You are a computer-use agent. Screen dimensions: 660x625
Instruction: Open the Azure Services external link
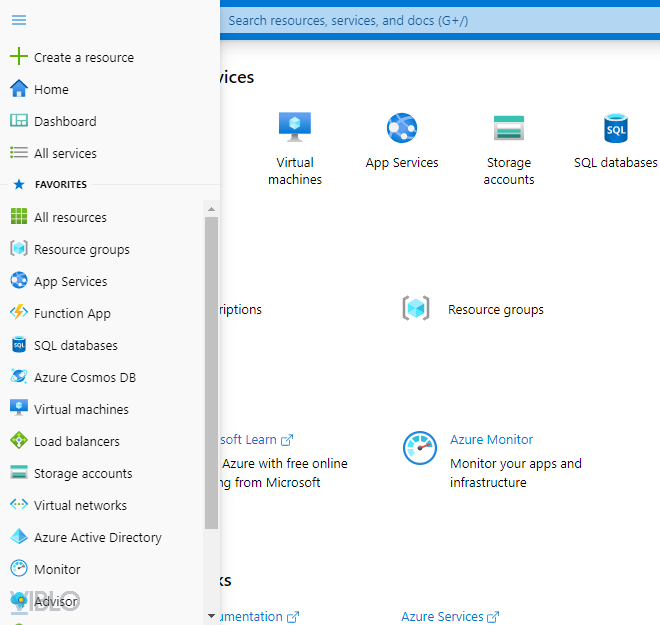coord(450,617)
